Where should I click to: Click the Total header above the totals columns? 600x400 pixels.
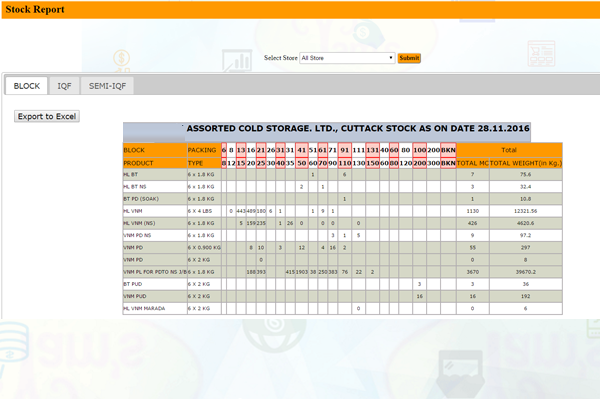point(509,150)
